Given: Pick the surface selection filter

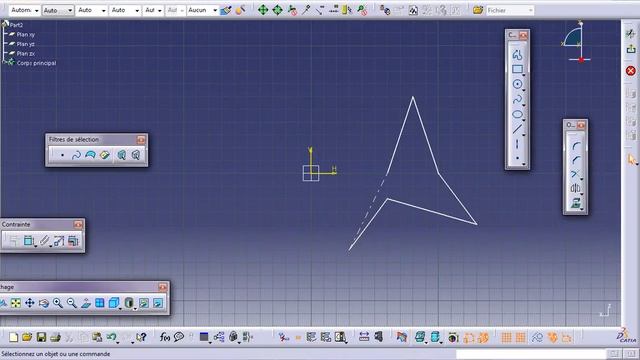Looking at the screenshot, I should pos(90,155).
